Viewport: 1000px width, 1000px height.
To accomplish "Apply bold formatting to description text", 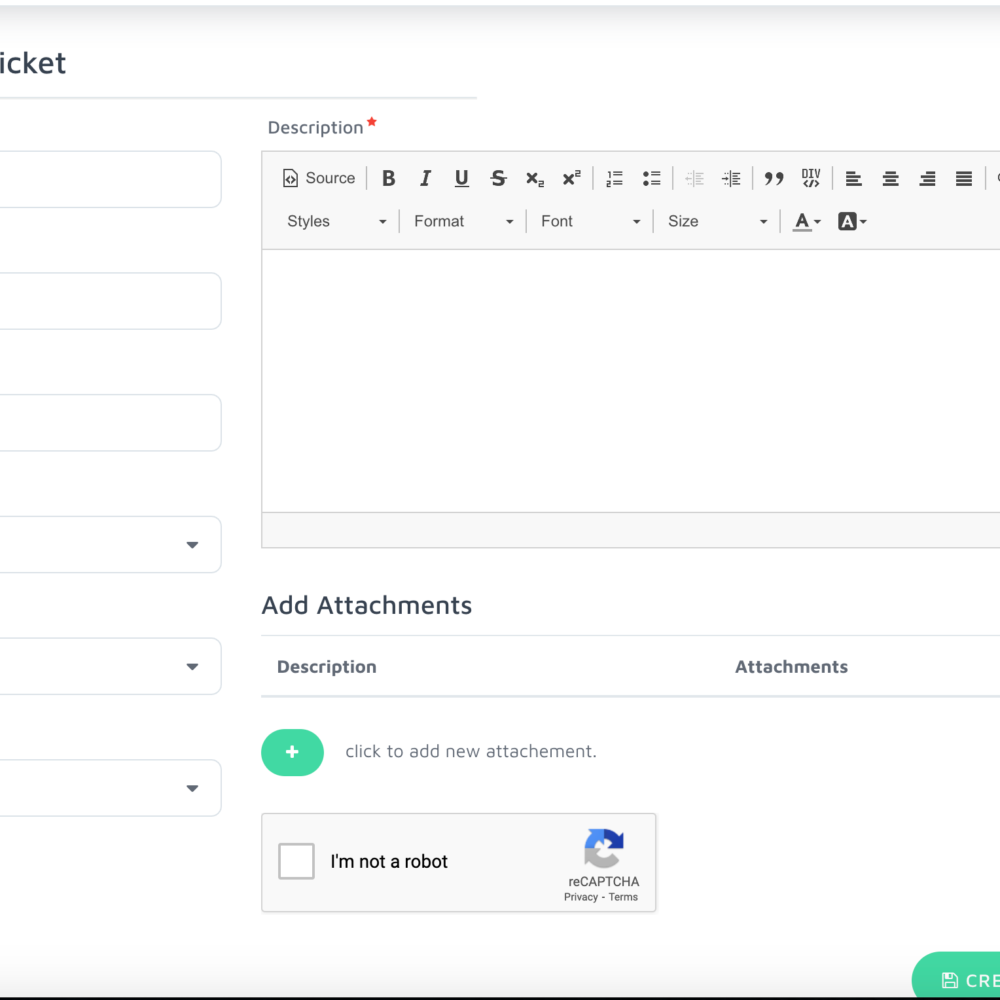I will point(388,178).
